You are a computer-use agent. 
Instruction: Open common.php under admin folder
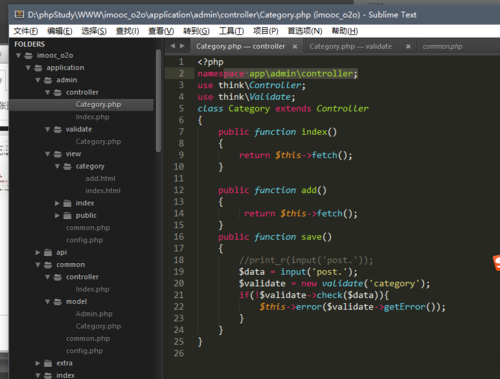pos(88,228)
